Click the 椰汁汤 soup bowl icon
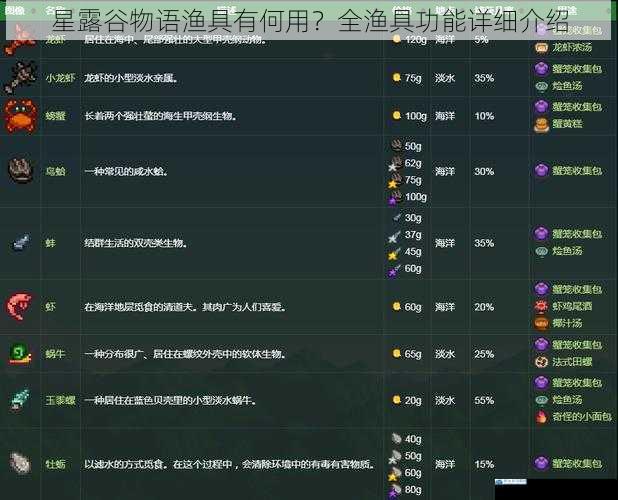The image size is (618, 500). tap(541, 323)
